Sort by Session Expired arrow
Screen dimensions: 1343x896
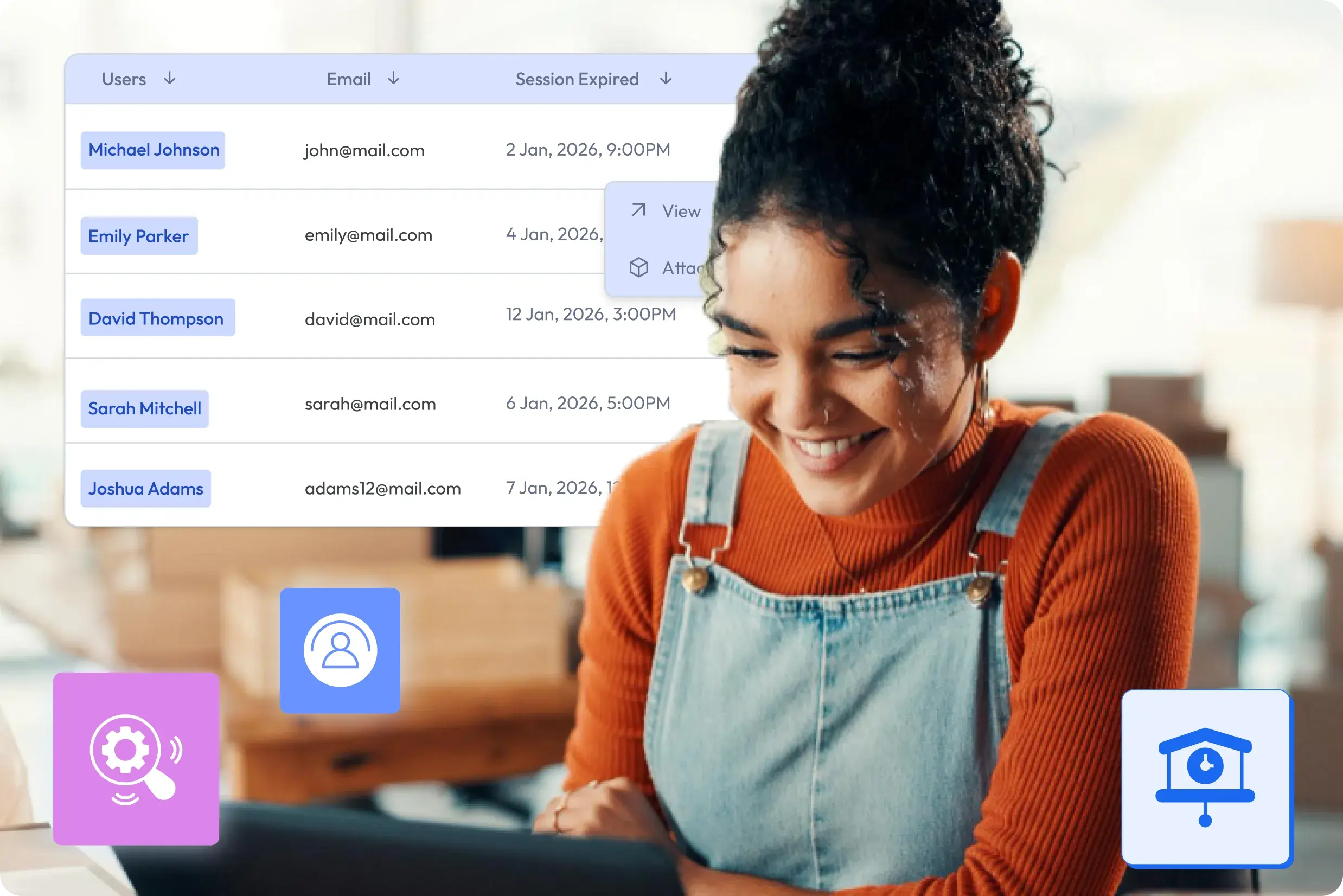pyautogui.click(x=665, y=78)
